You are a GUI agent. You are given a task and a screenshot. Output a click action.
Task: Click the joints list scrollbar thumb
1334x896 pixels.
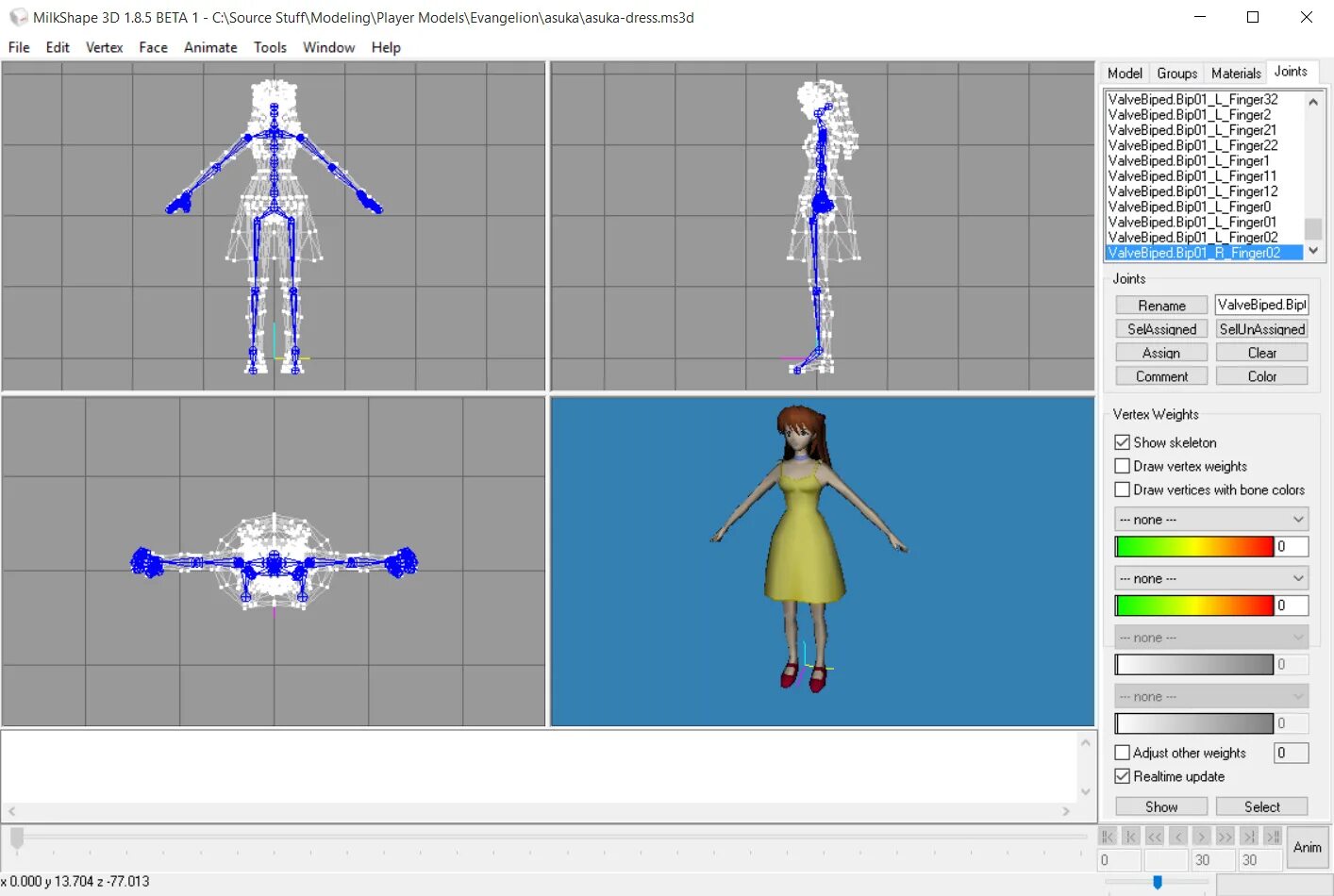[x=1313, y=228]
